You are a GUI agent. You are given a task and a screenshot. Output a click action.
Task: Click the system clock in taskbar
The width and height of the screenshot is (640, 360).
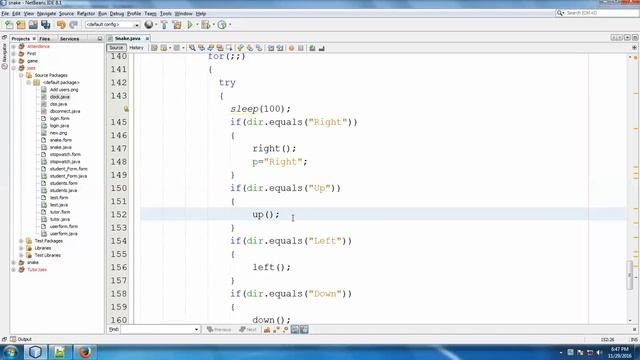620,352
